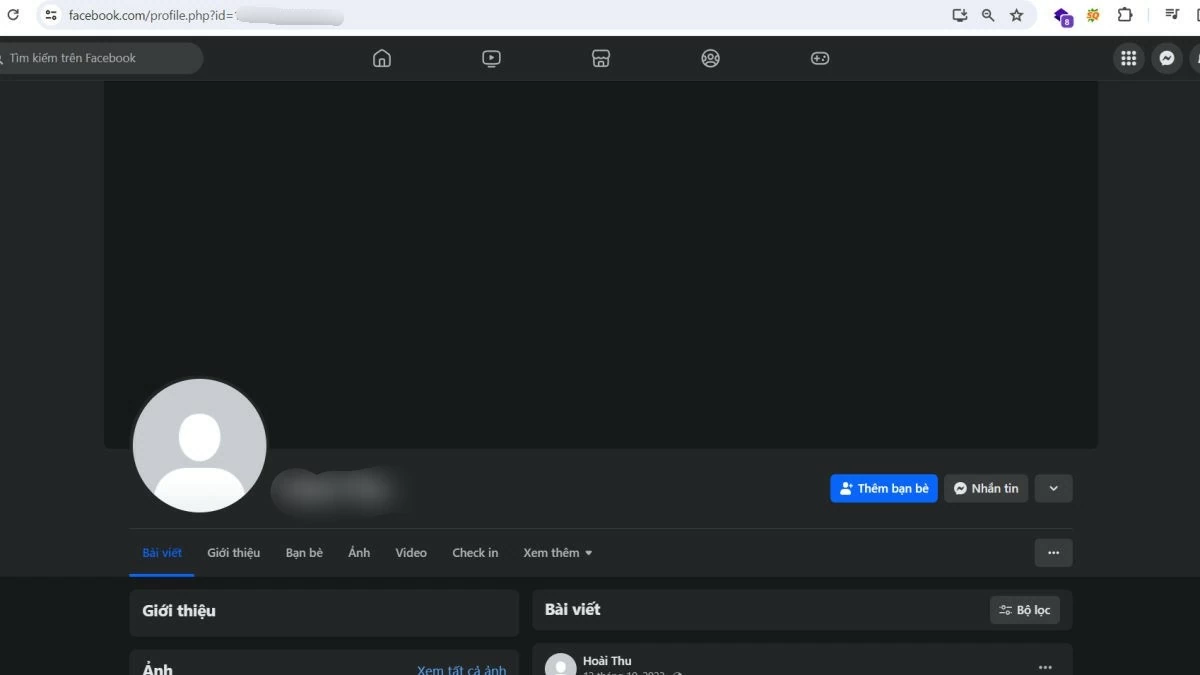1200x675 pixels.
Task: Open the Facebook Home feed
Action: pyautogui.click(x=381, y=58)
